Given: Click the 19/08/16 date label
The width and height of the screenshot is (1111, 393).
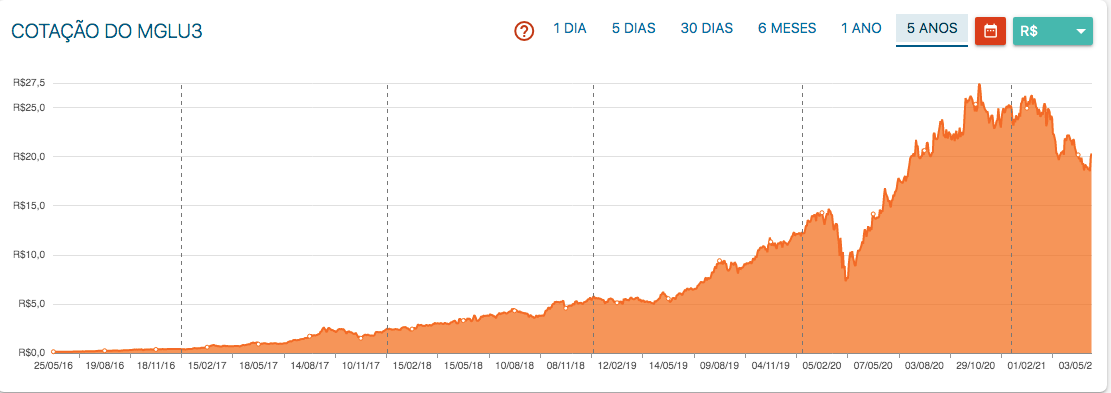Looking at the screenshot, I should pos(104,367).
